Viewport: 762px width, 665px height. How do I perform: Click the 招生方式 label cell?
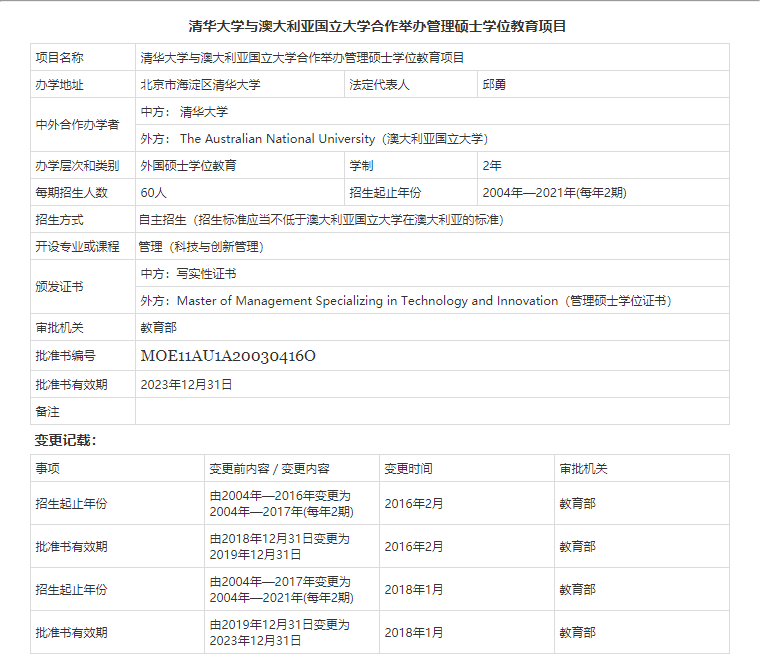[x=83, y=220]
